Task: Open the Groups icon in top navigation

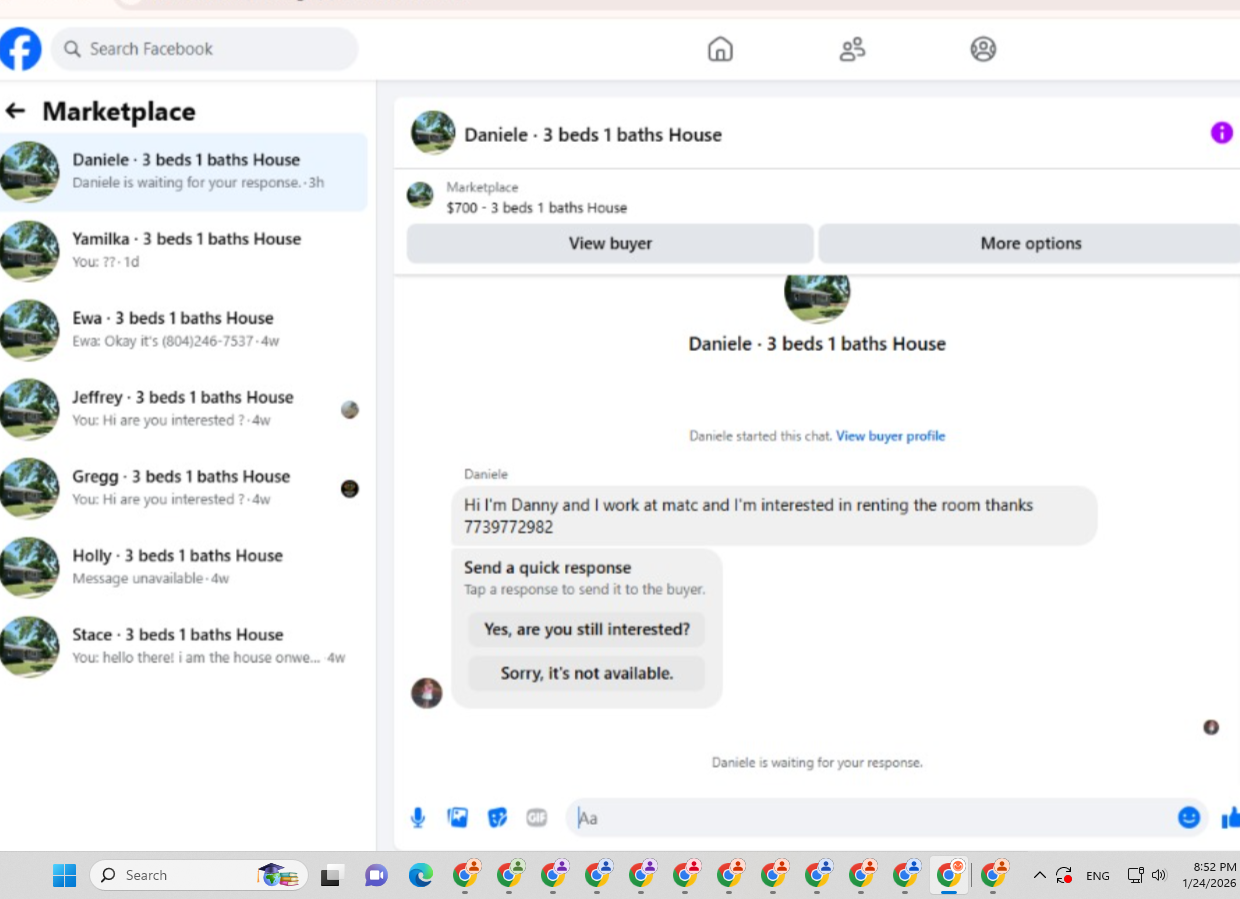Action: click(x=983, y=49)
